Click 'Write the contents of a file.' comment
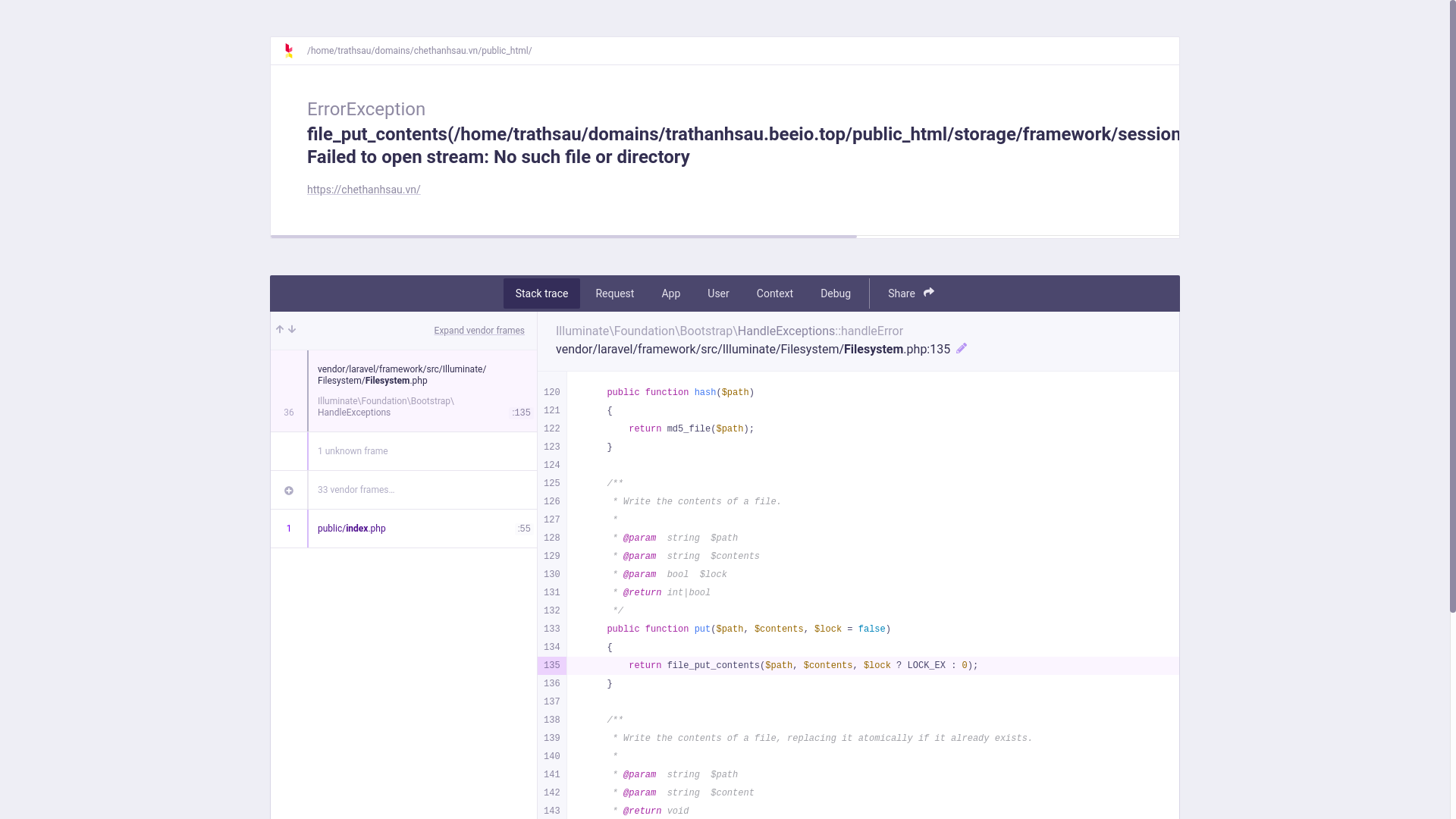Image resolution: width=1456 pixels, height=819 pixels. coord(702,502)
